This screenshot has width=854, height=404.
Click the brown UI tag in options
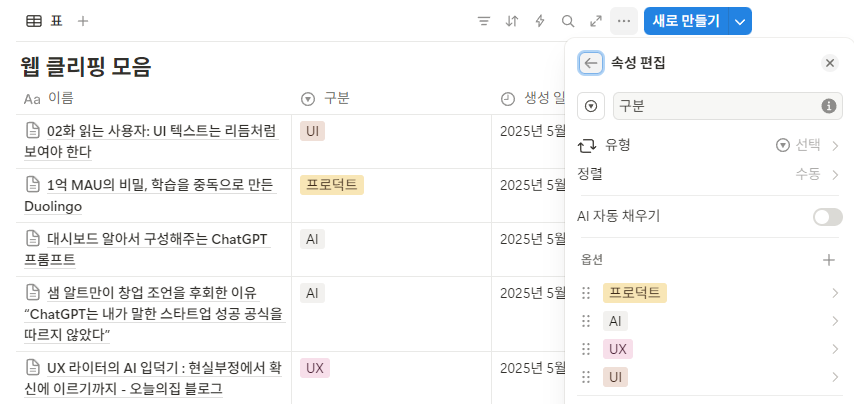click(x=615, y=377)
